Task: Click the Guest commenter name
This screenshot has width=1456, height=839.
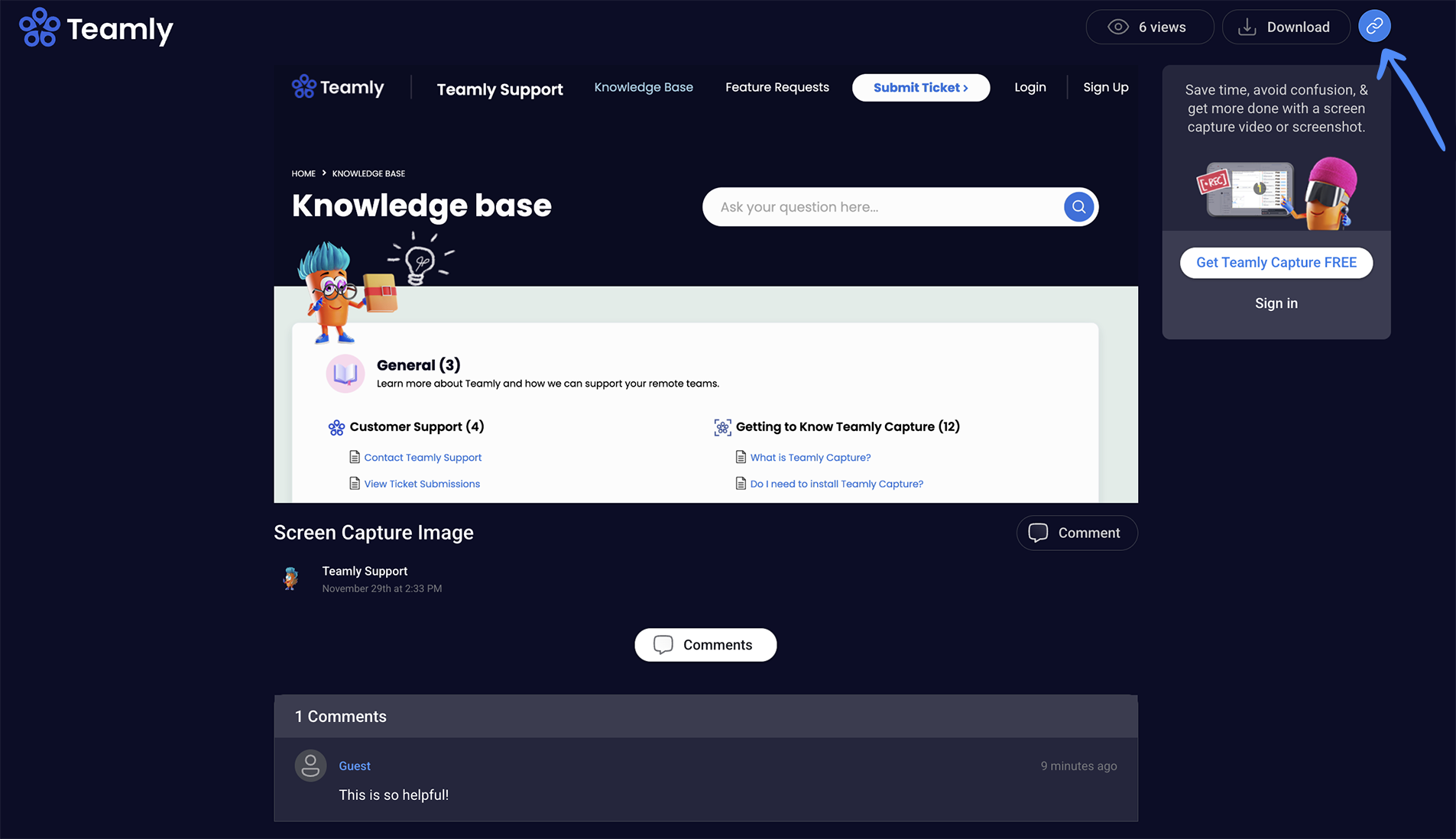Action: 355,766
